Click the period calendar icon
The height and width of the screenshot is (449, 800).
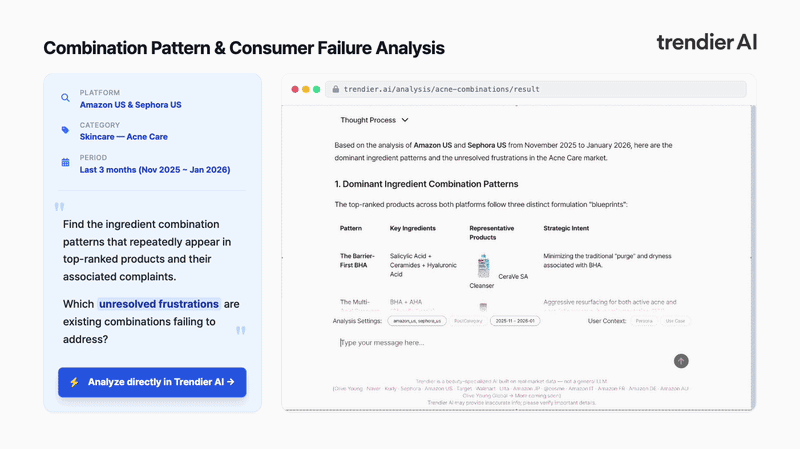(x=65, y=162)
